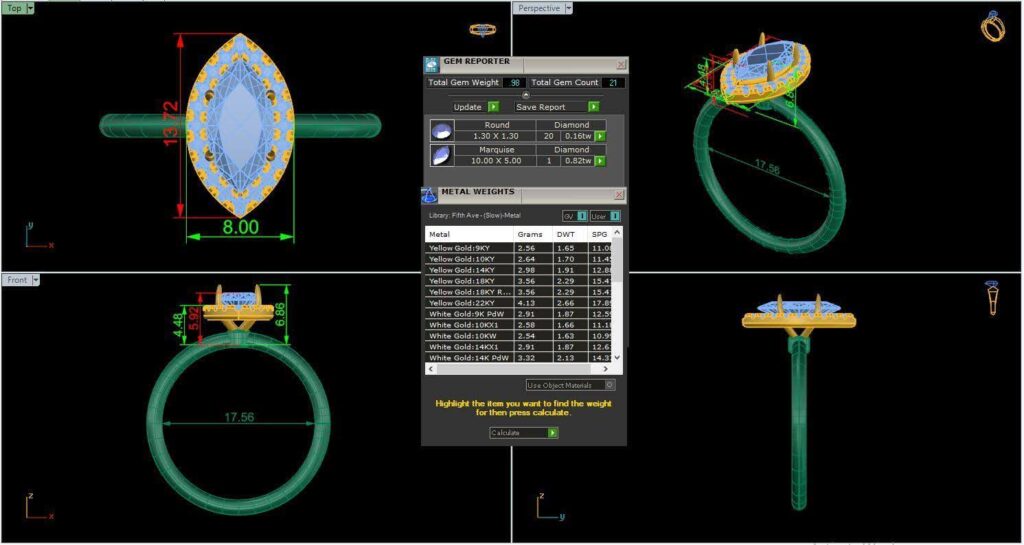The width and height of the screenshot is (1024, 545).
Task: Click scroll-up arrow of metal table
Action: tap(618, 232)
